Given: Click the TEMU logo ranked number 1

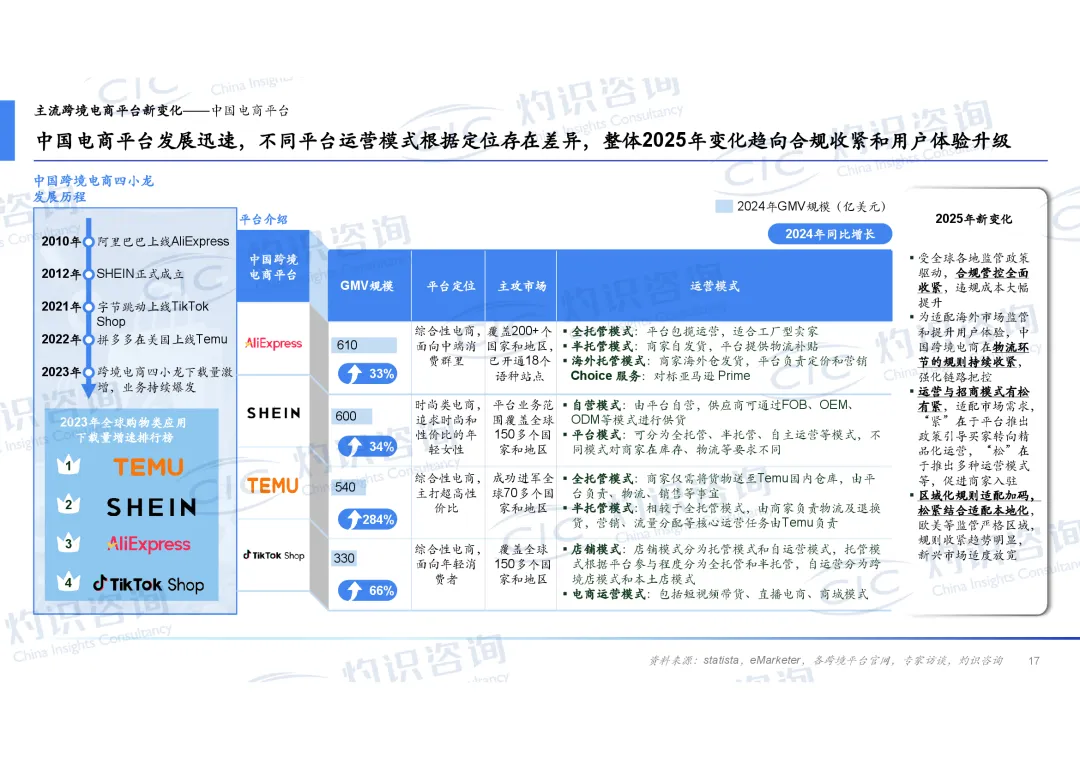Looking at the screenshot, I should (149, 467).
